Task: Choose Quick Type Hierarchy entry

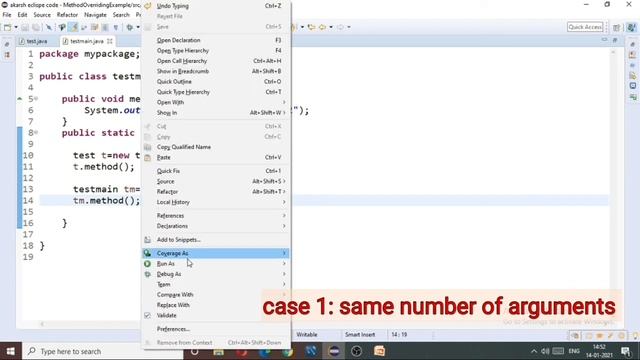Action: (216, 92)
